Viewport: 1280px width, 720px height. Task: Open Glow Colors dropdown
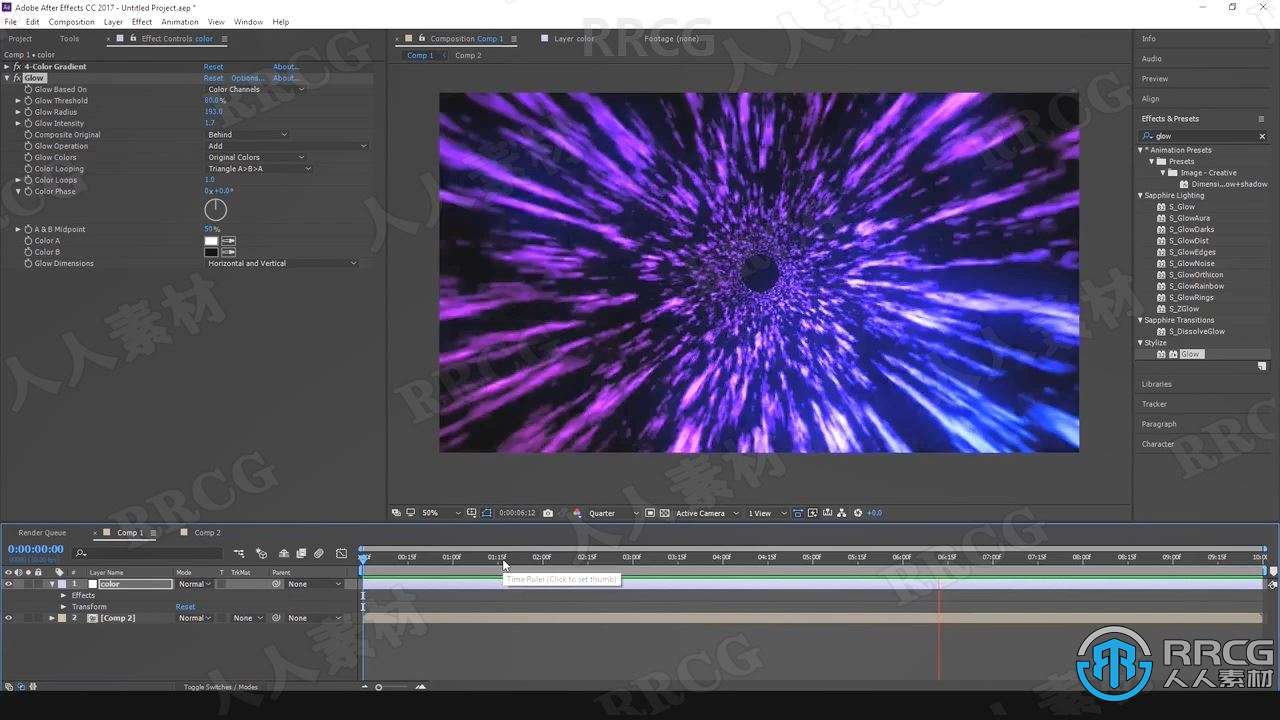pos(255,157)
